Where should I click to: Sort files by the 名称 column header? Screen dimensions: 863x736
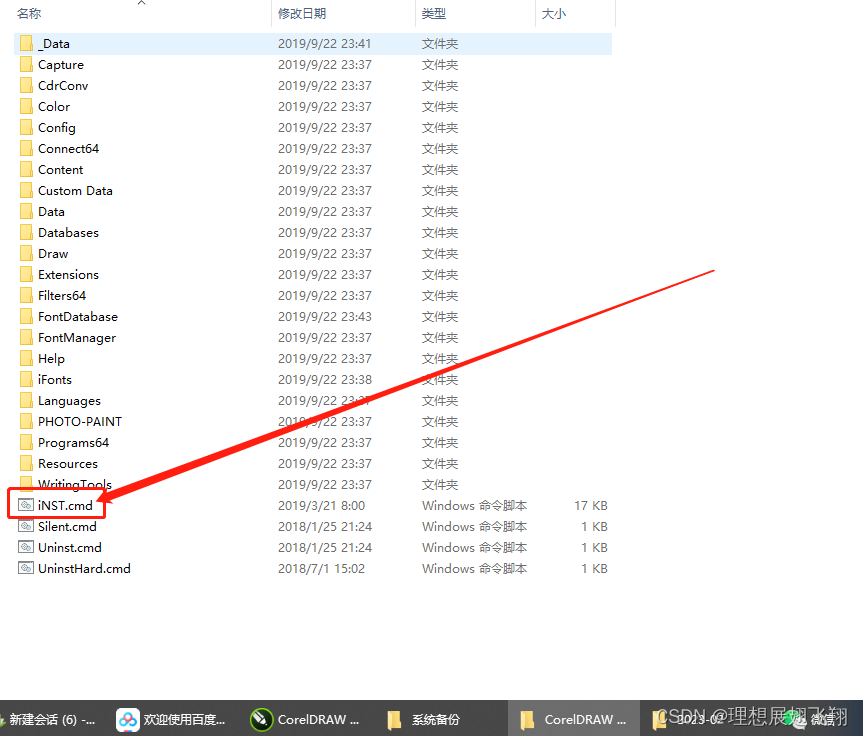pyautogui.click(x=29, y=13)
